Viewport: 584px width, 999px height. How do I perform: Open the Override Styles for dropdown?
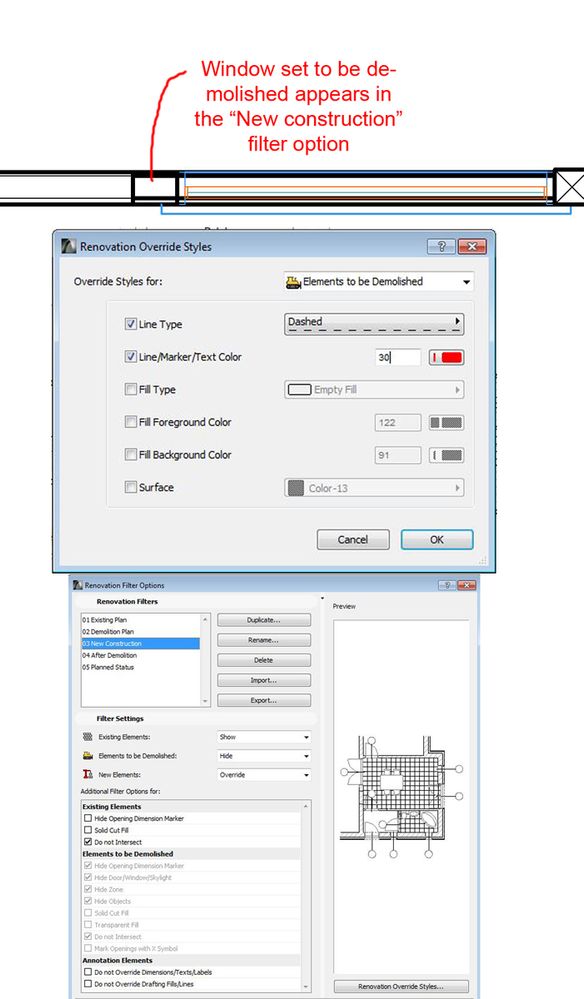378,282
